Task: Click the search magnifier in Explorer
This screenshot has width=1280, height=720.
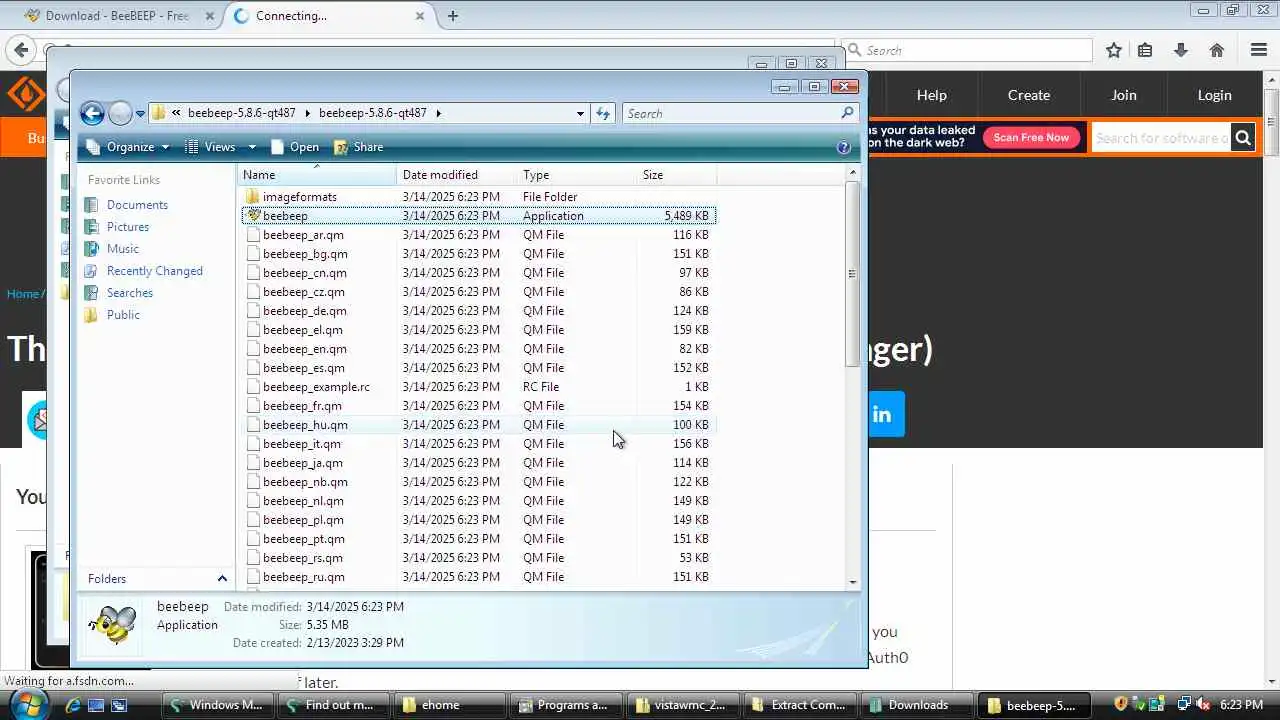Action: (847, 113)
